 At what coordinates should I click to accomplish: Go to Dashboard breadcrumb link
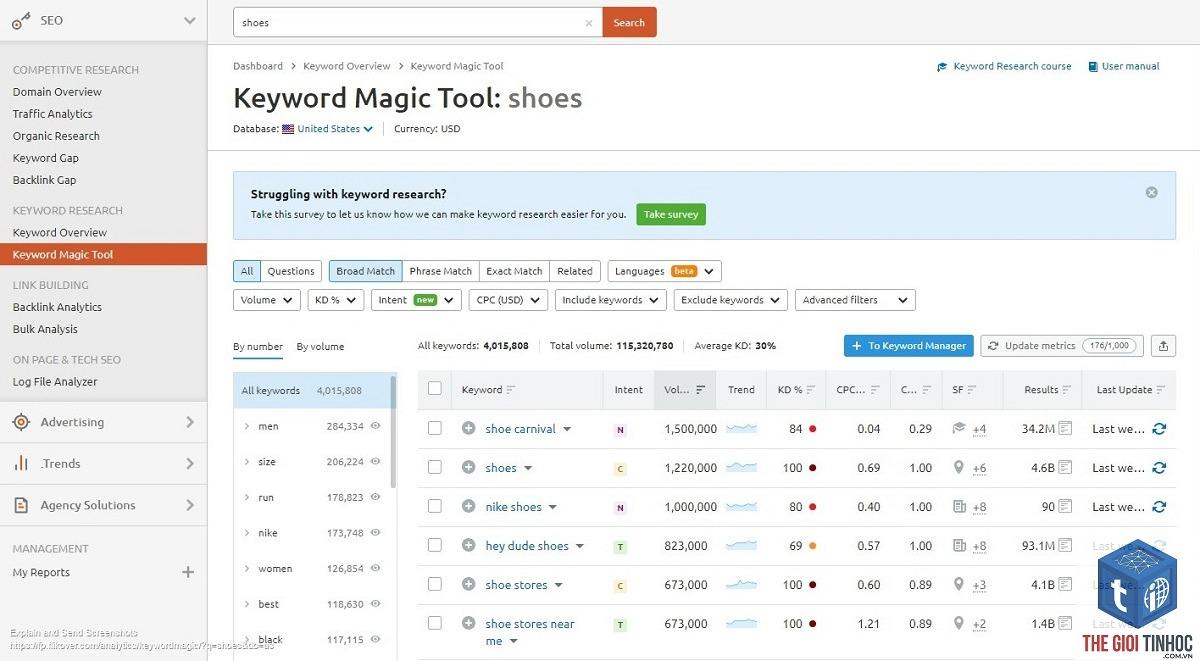tap(258, 66)
